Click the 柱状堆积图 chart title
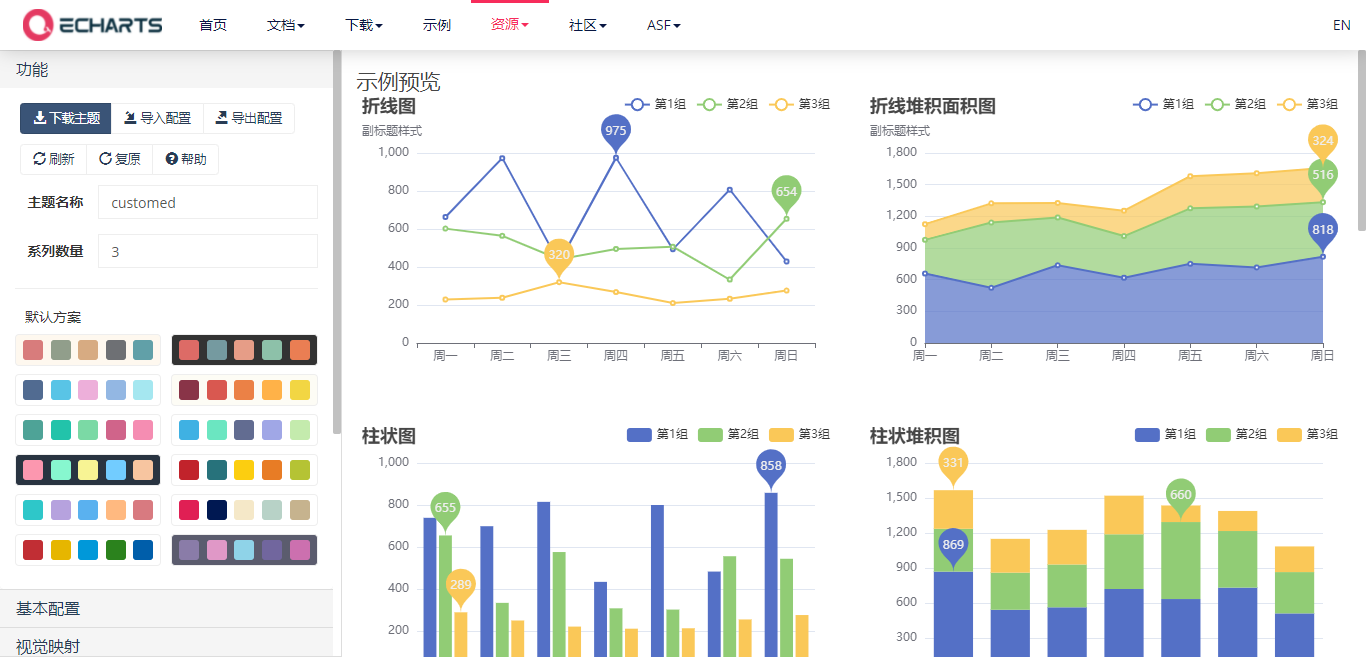The image size is (1366, 657). [915, 436]
